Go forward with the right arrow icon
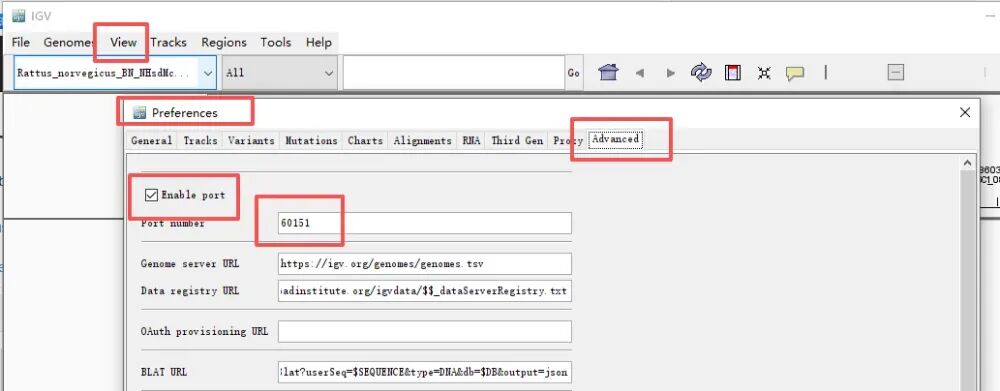Viewport: 1000px width, 391px height. tap(670, 73)
